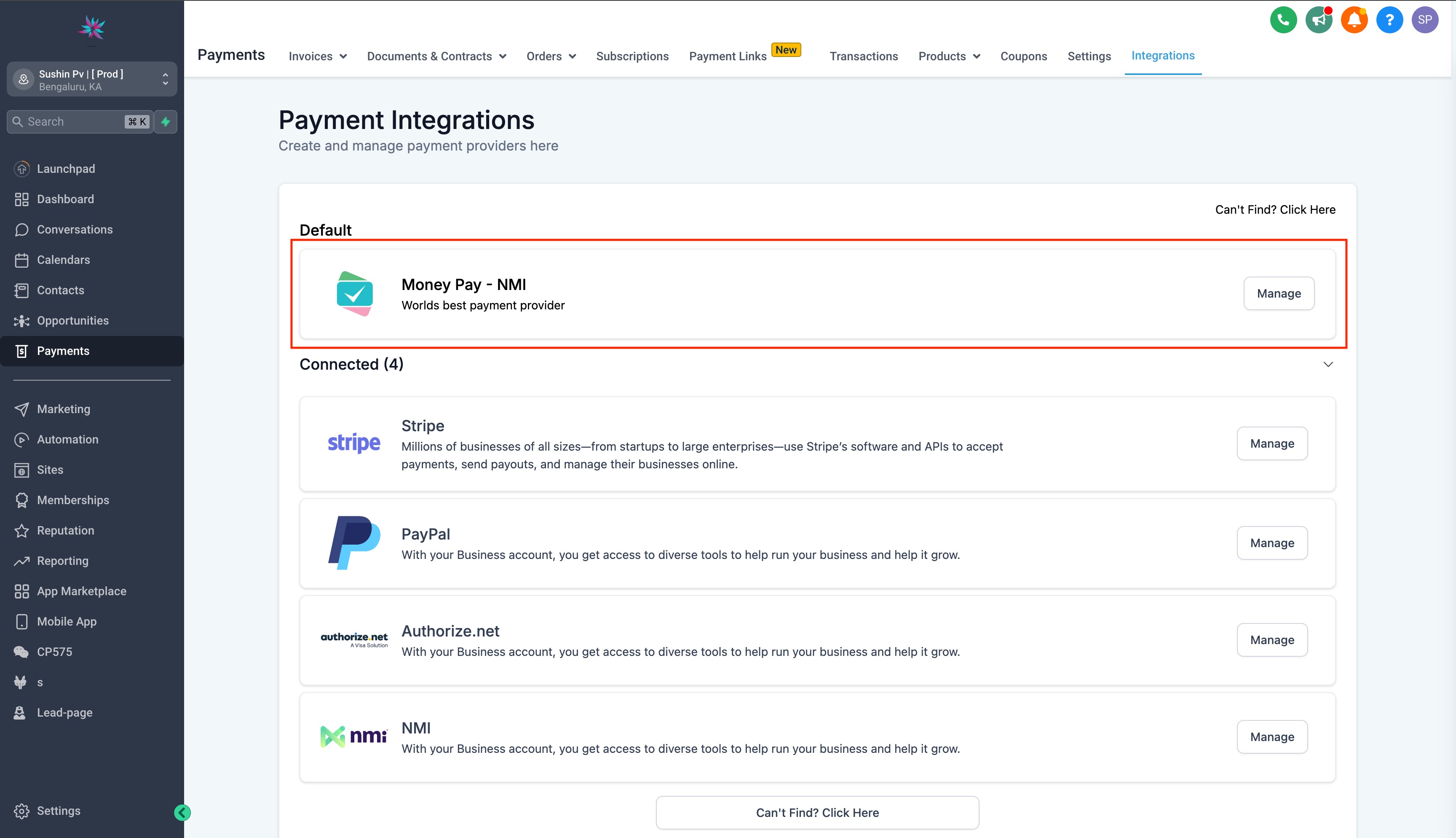
Task: Click the Dashboard grid icon
Action: [x=22, y=199]
